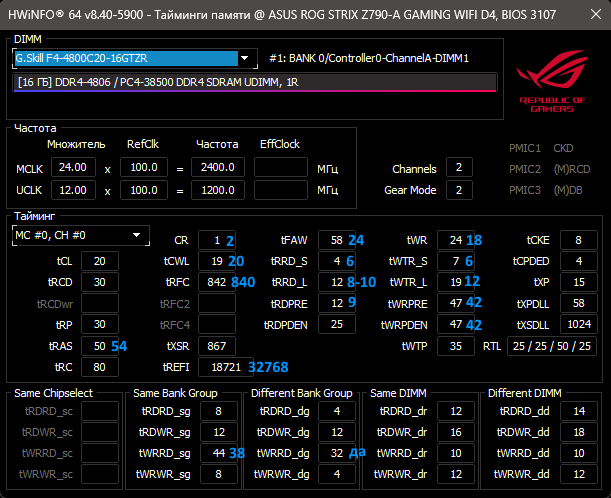Click the MCLK frequency field 2400.0

click(218, 167)
